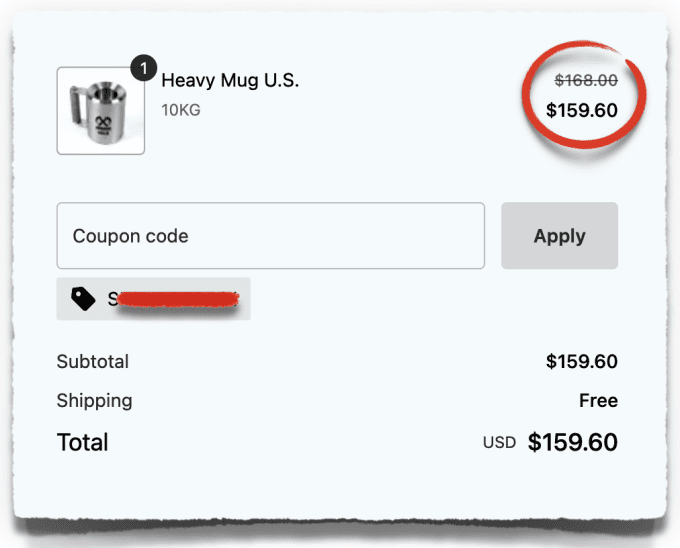Click the Total label
Screen dimensions: 680x548
tap(82, 442)
